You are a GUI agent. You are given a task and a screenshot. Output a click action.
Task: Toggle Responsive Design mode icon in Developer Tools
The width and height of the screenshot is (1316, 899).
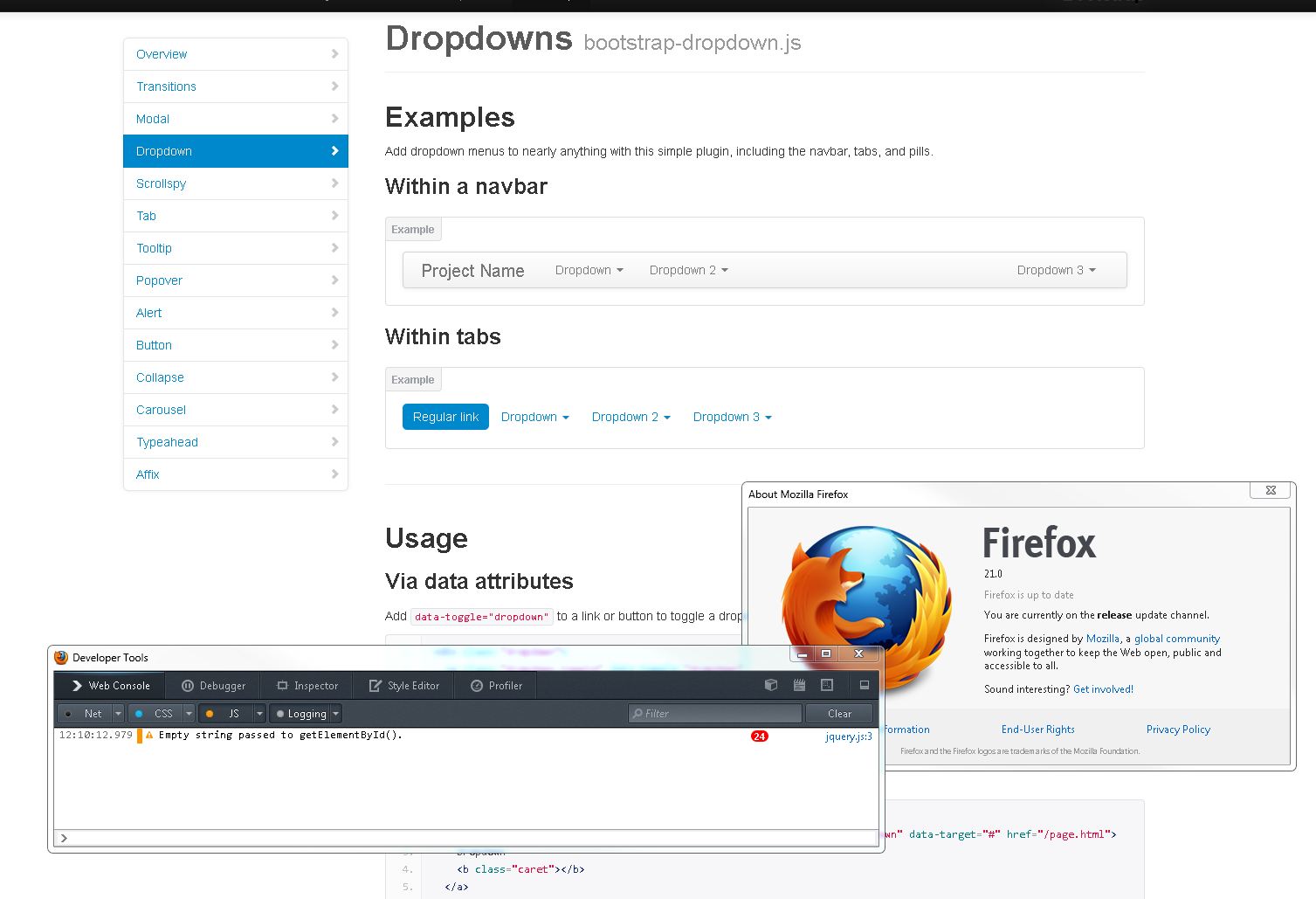tap(827, 685)
